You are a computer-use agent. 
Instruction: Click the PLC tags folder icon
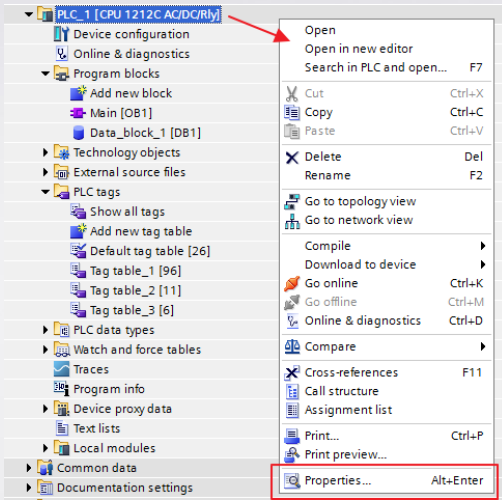click(x=62, y=192)
